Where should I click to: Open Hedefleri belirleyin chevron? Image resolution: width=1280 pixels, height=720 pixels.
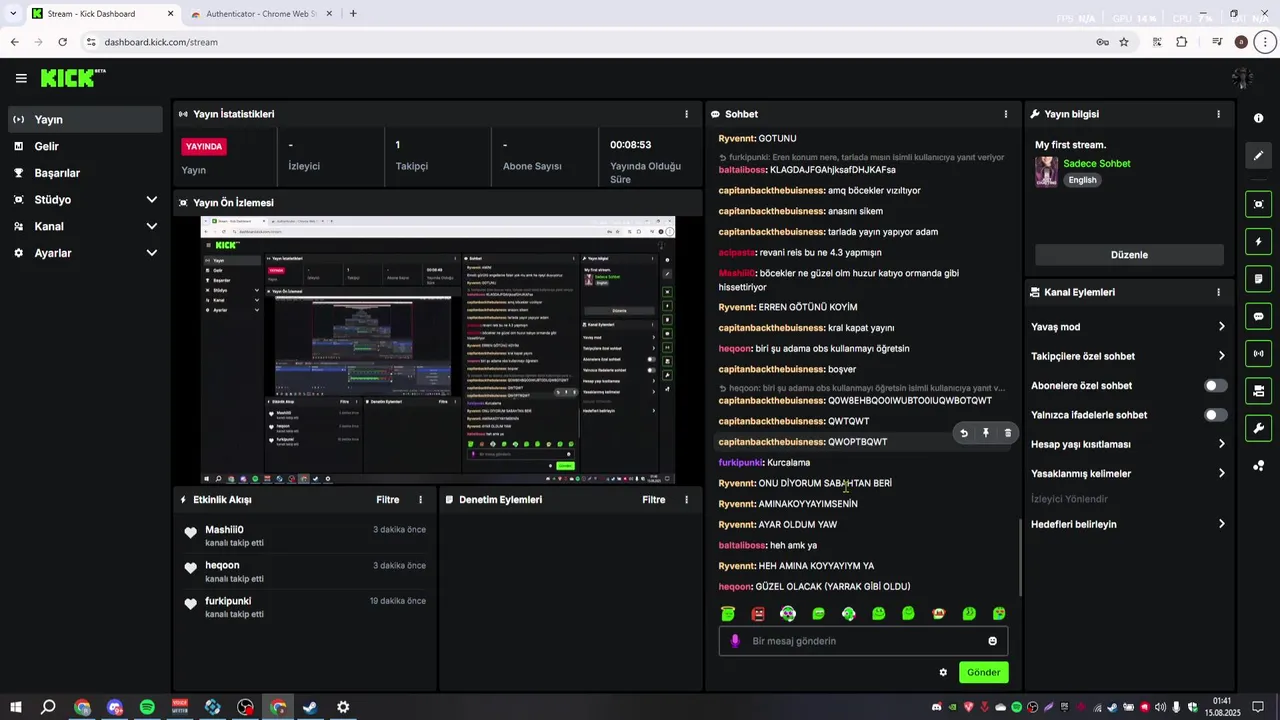(1221, 524)
